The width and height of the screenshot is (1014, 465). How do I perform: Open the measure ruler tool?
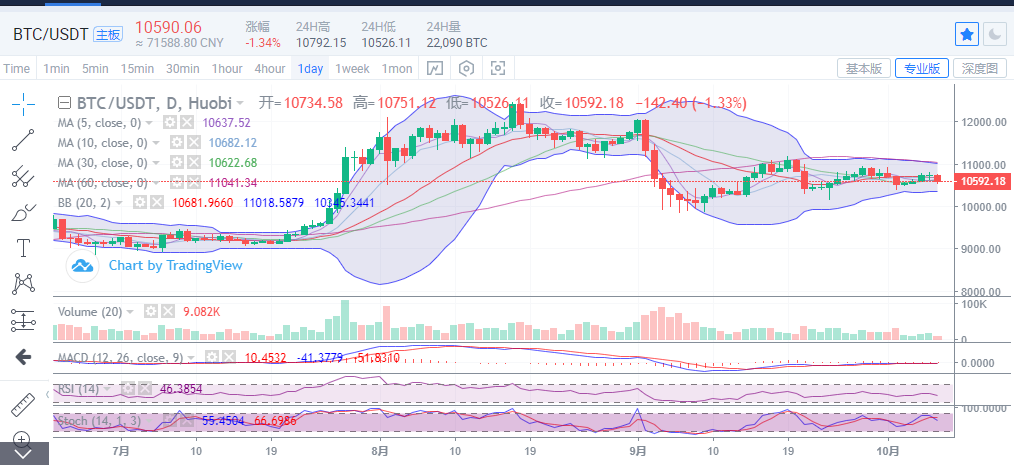(x=23, y=405)
